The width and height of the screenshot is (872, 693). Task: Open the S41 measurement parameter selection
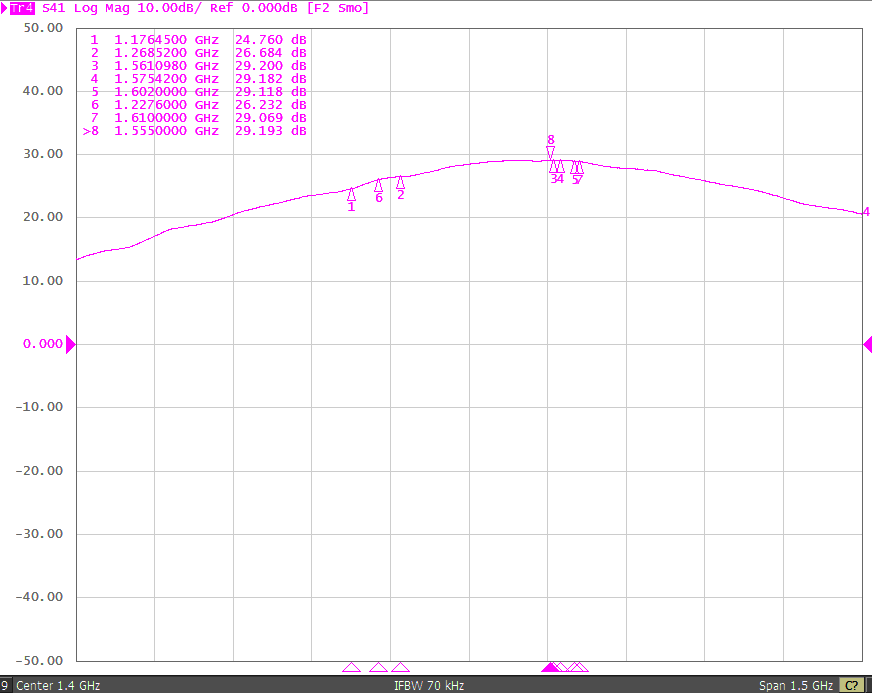[x=55, y=8]
